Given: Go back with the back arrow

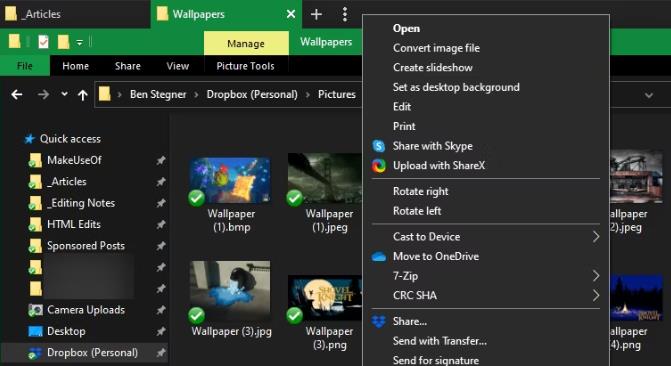Looking at the screenshot, I should click(17, 94).
